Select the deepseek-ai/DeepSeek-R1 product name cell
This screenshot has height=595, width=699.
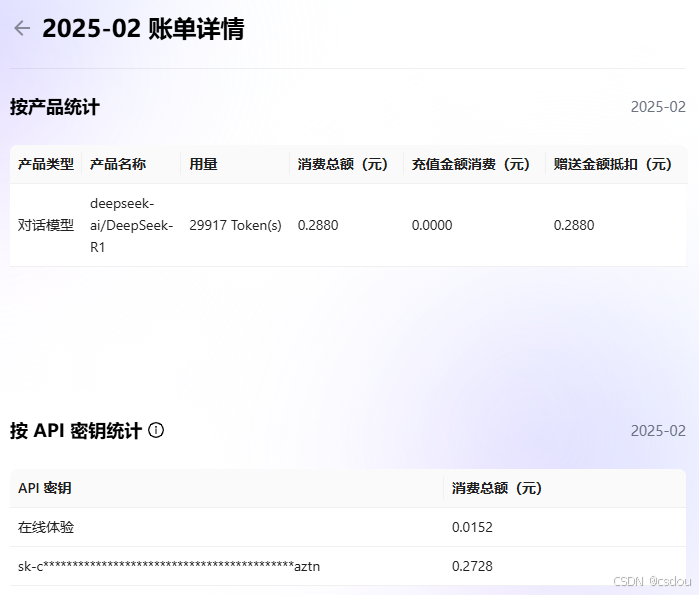(x=132, y=226)
